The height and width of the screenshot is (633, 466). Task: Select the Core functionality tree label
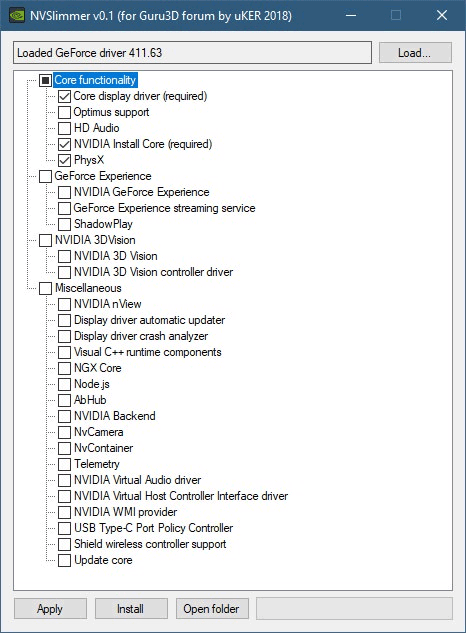click(95, 80)
